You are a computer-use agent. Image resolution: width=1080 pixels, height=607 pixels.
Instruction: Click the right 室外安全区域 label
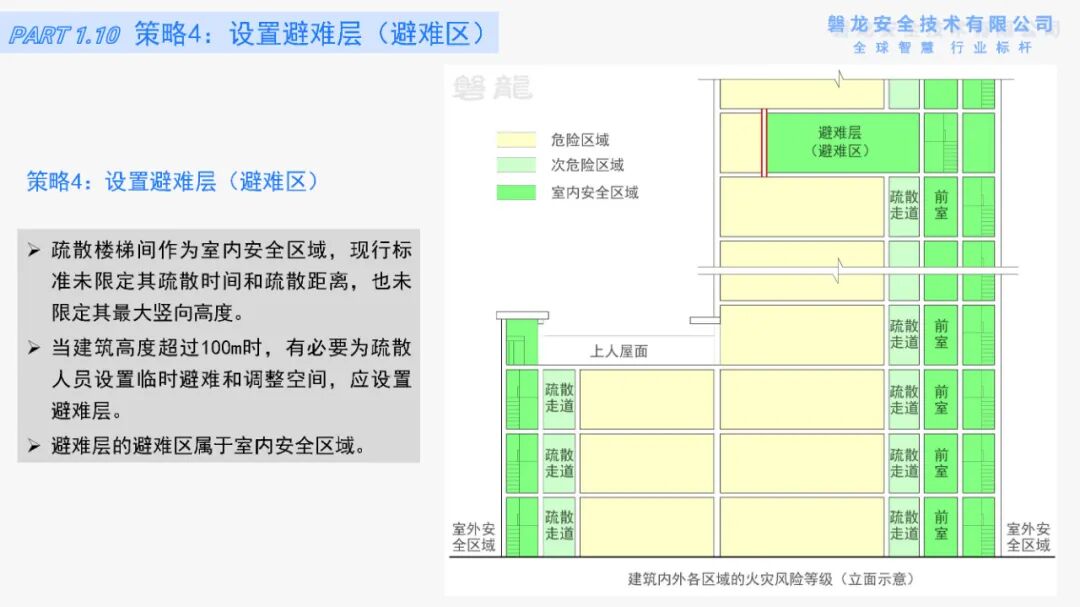pyautogui.click(x=1030, y=535)
